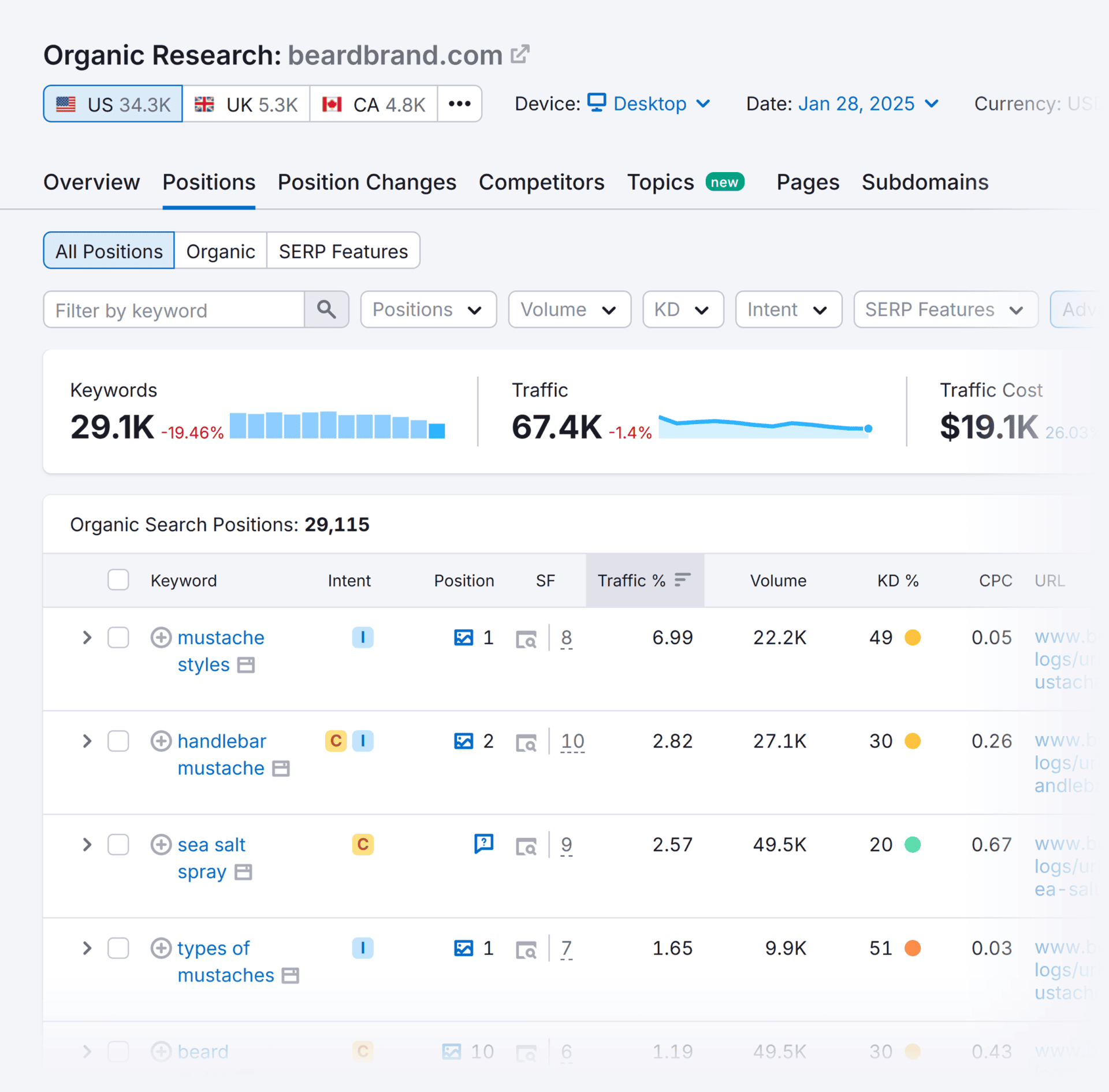Click yellow KD dot for mustache styles
The image size is (1109, 1092).
pyautogui.click(x=913, y=637)
